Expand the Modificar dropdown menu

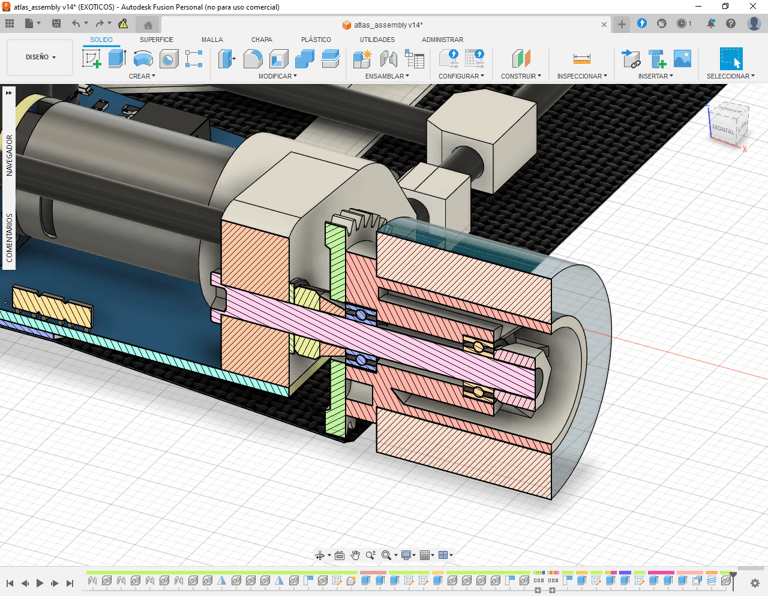(277, 76)
